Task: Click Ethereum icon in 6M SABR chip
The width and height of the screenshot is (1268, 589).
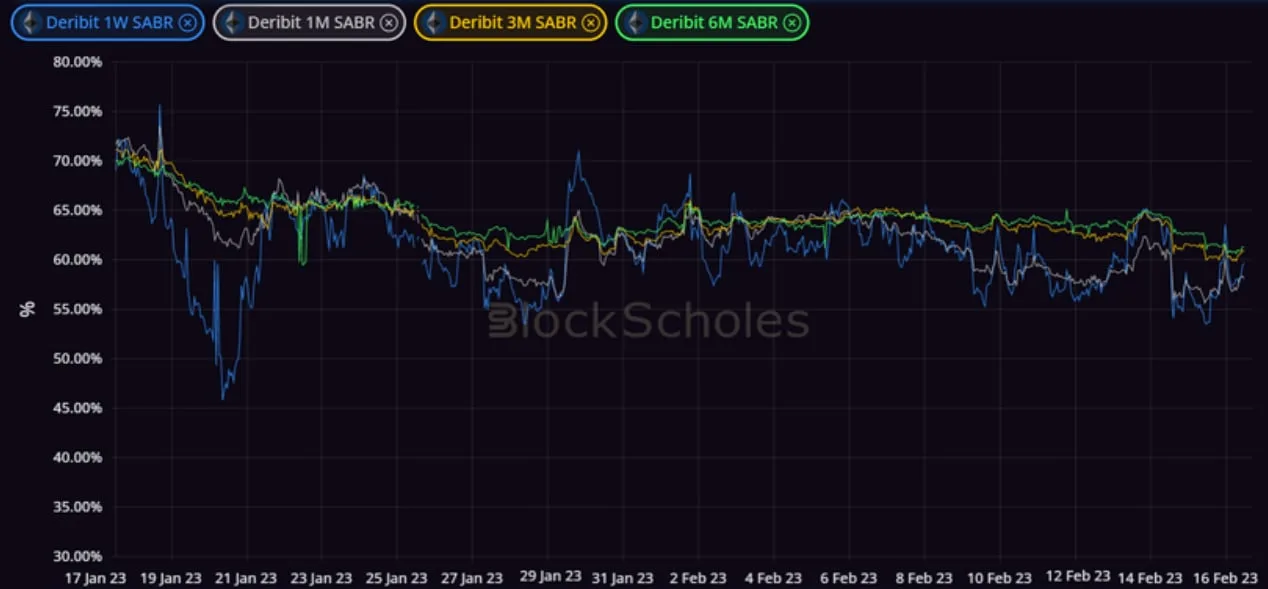Action: [x=634, y=22]
